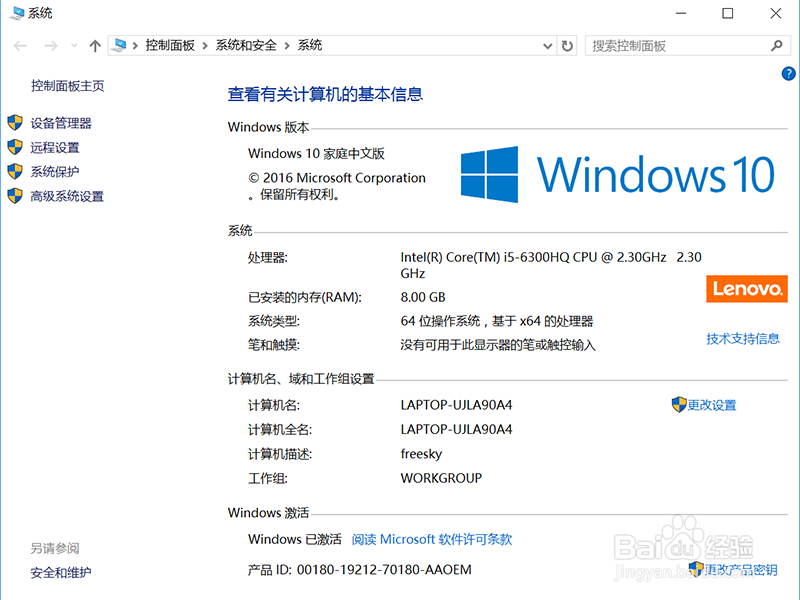Click shield icon beside 高级系统设置
Viewport: 800px width, 600px height.
15,195
